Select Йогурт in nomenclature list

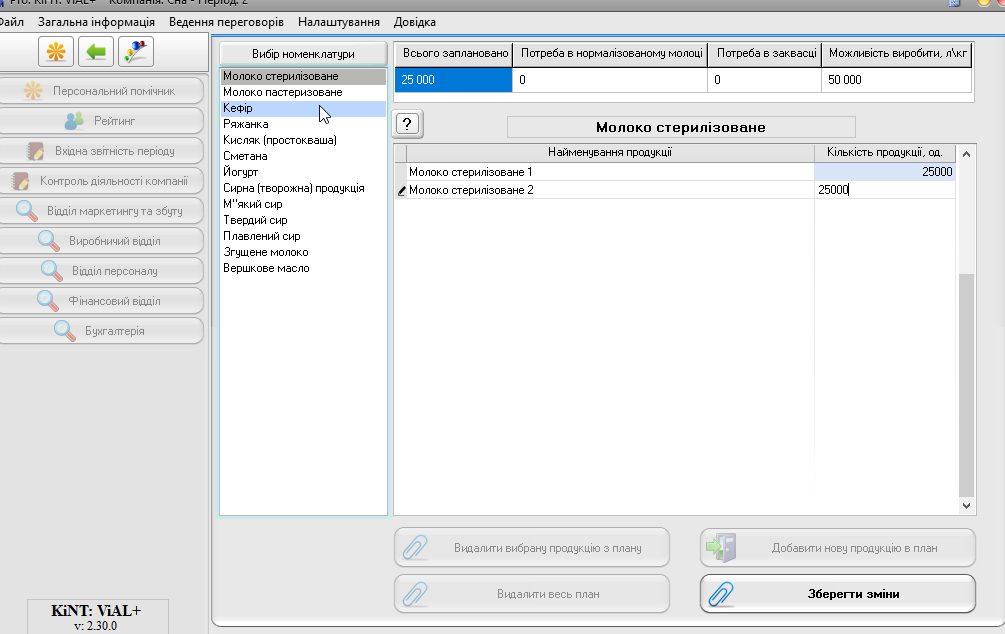pyautogui.click(x=303, y=172)
